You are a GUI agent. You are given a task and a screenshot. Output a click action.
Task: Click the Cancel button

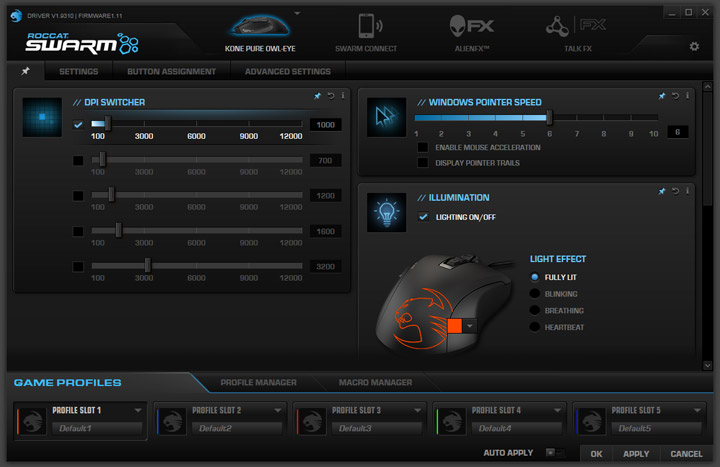[686, 454]
